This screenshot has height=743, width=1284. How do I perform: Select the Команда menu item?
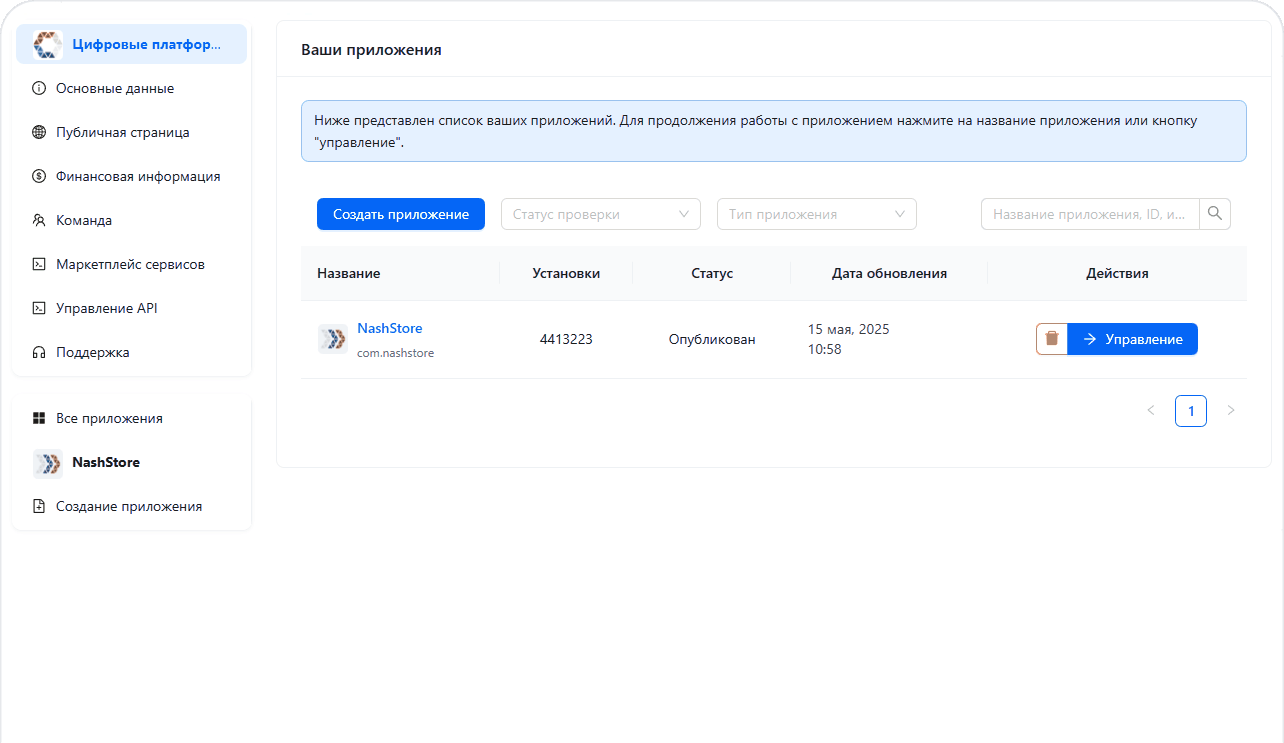click(x=131, y=220)
